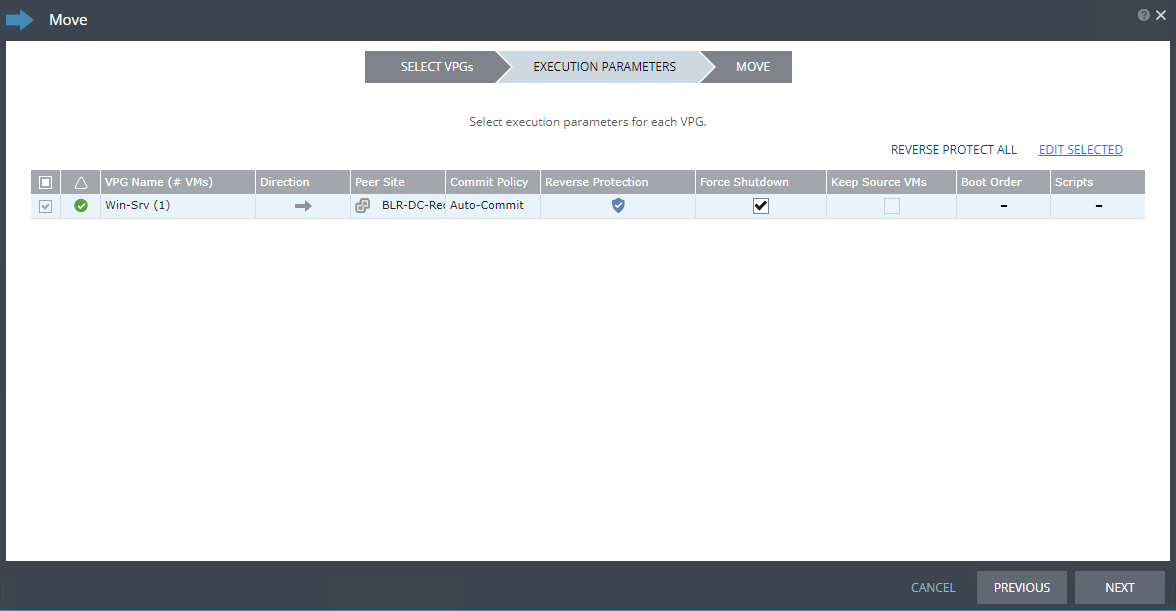Image resolution: width=1176 pixels, height=611 pixels.
Task: Click the green status check icon for Win-Srv
Action: click(81, 205)
